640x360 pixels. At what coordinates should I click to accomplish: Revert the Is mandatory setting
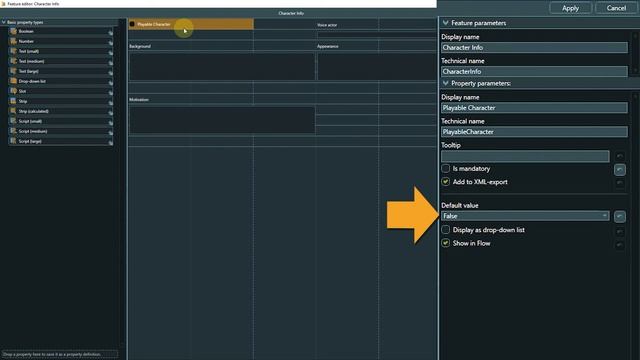[x=620, y=169]
